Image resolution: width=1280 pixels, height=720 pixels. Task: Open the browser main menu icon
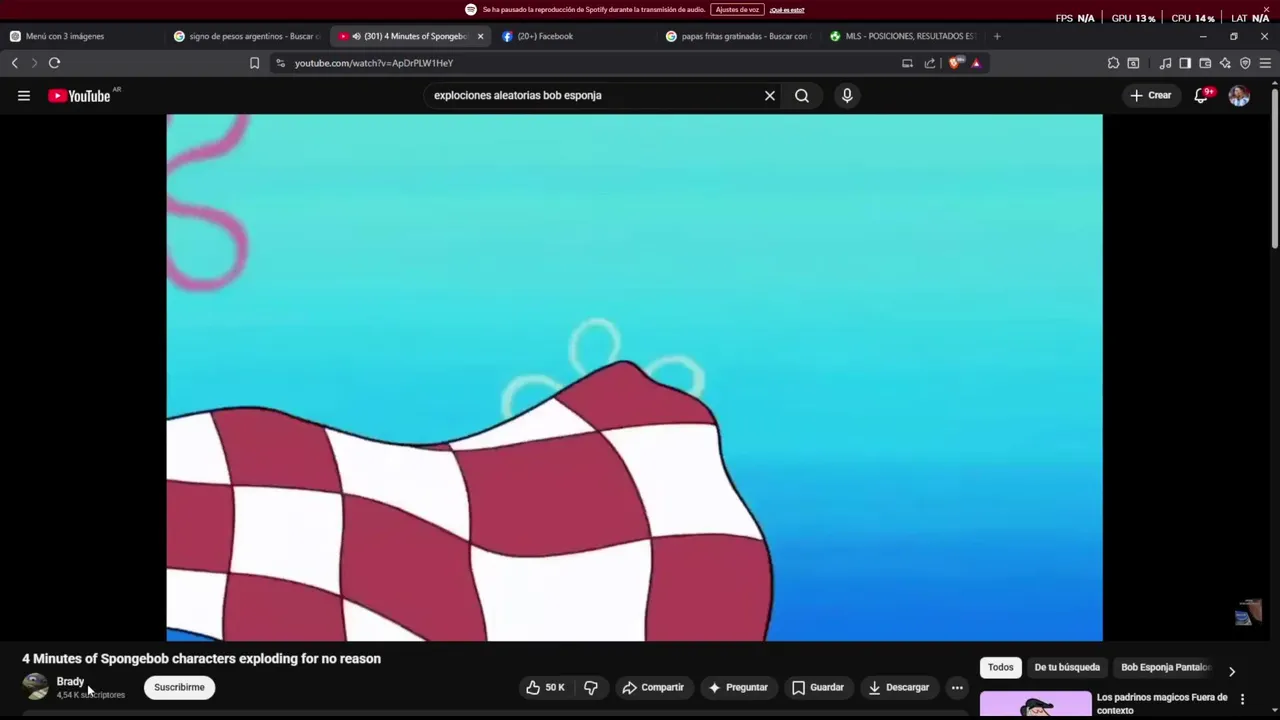tap(1265, 63)
